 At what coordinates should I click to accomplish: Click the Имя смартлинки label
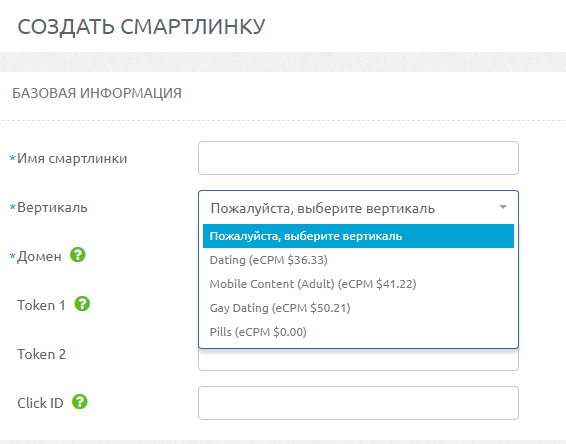click(72, 158)
